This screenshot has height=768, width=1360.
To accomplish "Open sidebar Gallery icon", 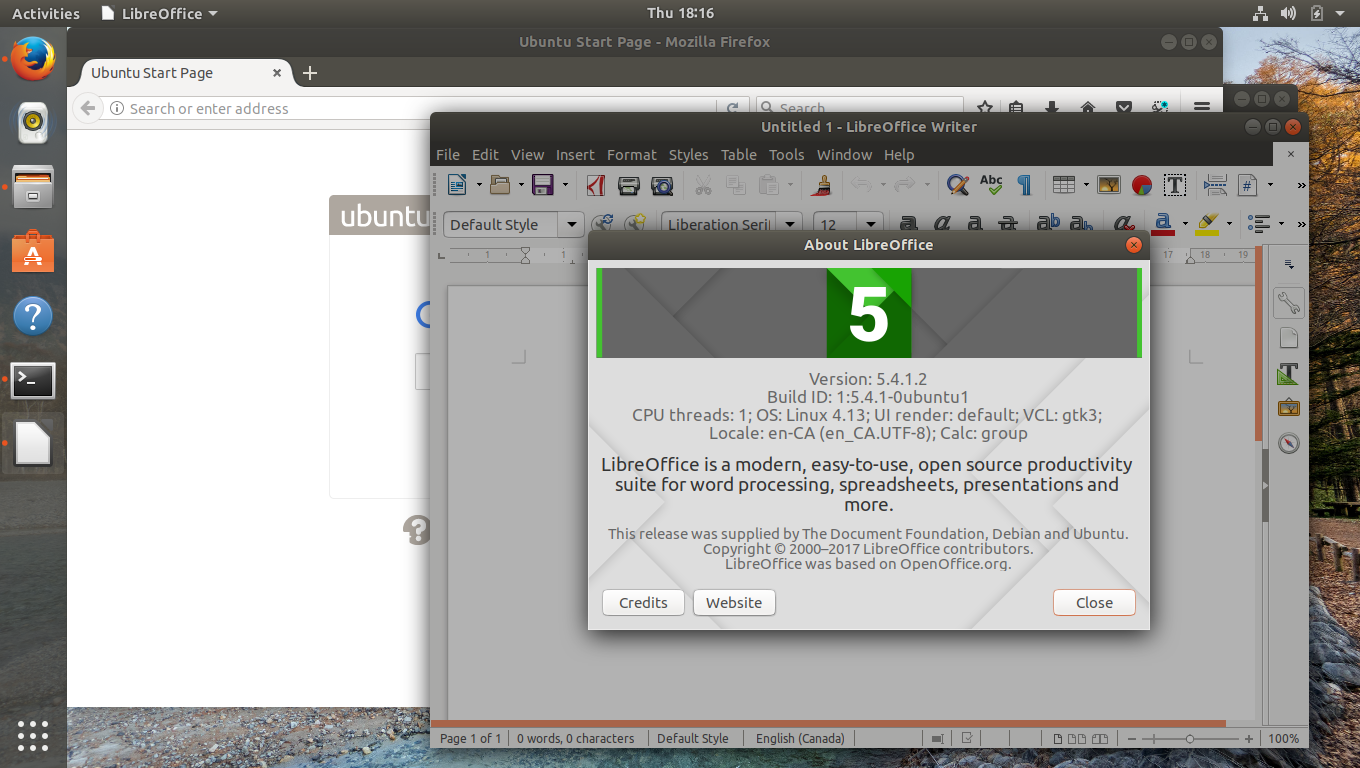I will [x=1288, y=408].
